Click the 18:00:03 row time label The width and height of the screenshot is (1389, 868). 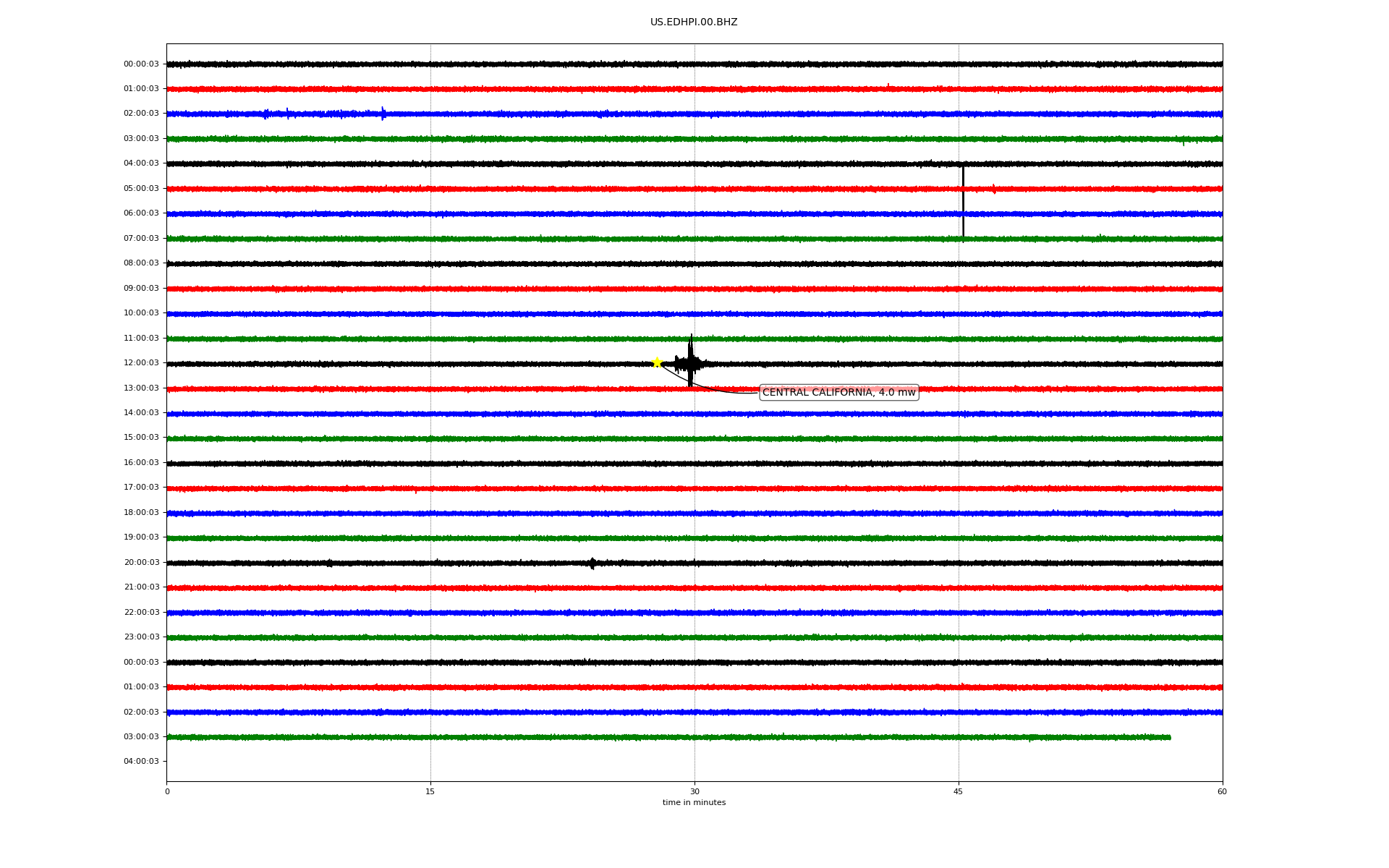click(x=141, y=512)
